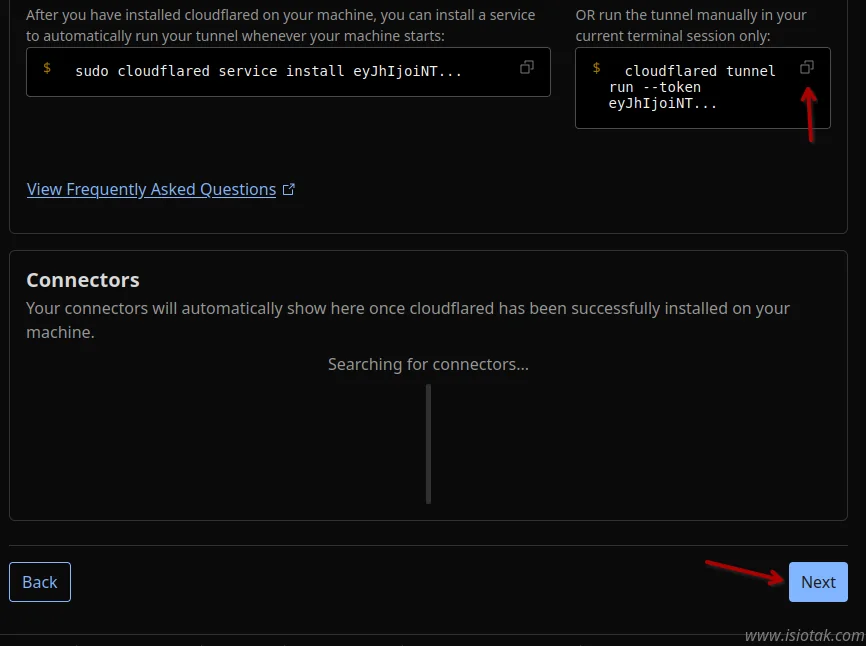Click the dollar prompt of the service install command
The width and height of the screenshot is (866, 646).
tap(47, 68)
